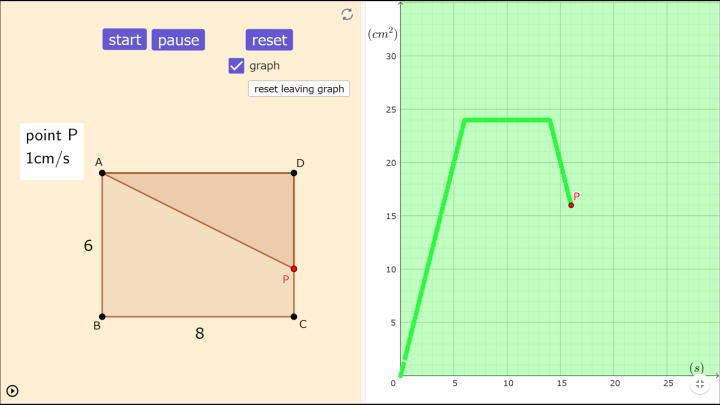Viewport: 720px width, 405px height.
Task: Click 'reset leaving graph' button
Action: click(x=299, y=88)
